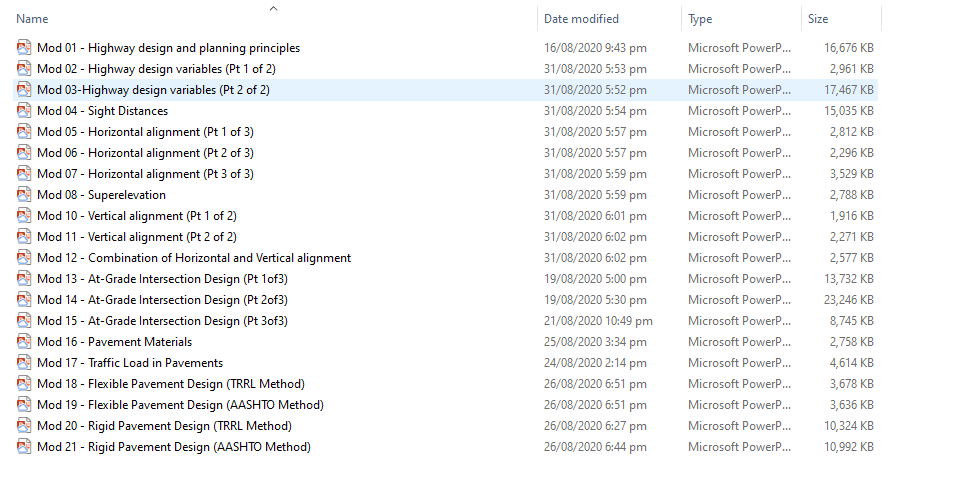The height and width of the screenshot is (502, 956).
Task: Click the 17,467 KB size value
Action: (849, 90)
